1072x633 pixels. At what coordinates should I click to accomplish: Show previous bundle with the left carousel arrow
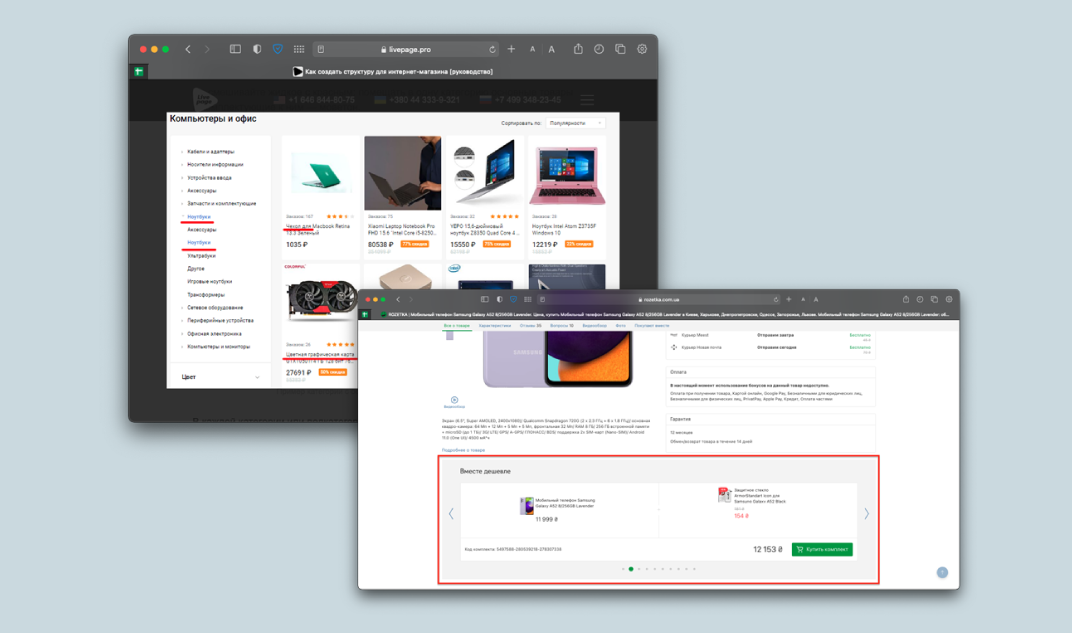coord(451,514)
